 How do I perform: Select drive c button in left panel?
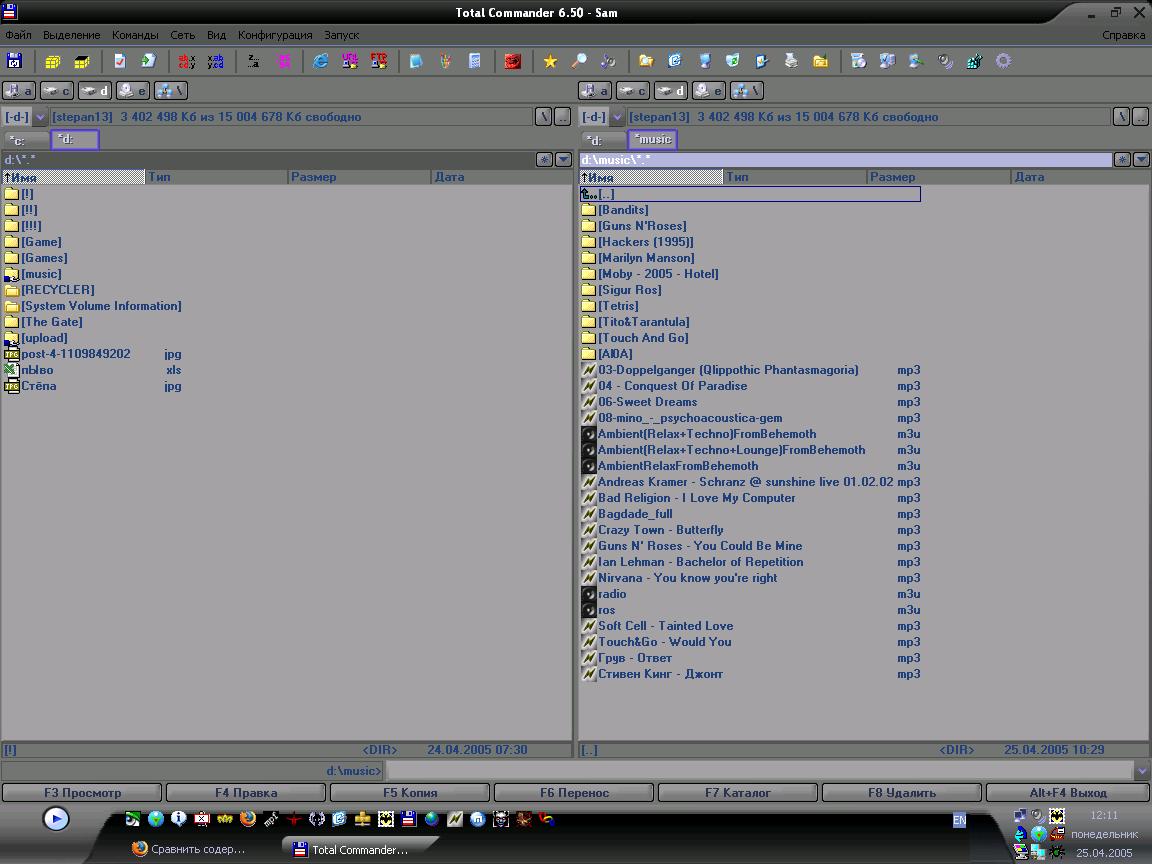pos(57,90)
